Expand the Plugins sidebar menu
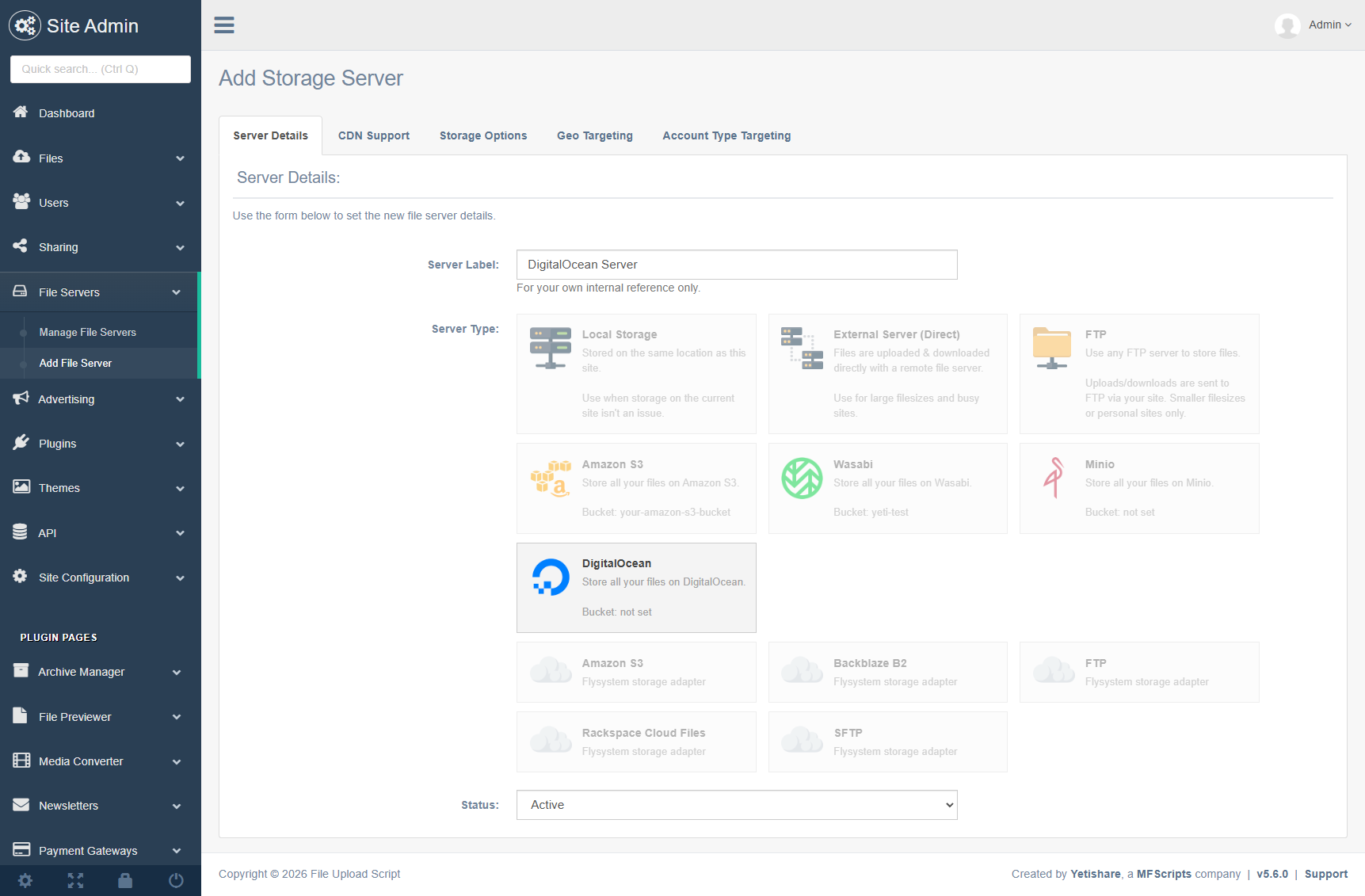The image size is (1365, 896). (100, 444)
